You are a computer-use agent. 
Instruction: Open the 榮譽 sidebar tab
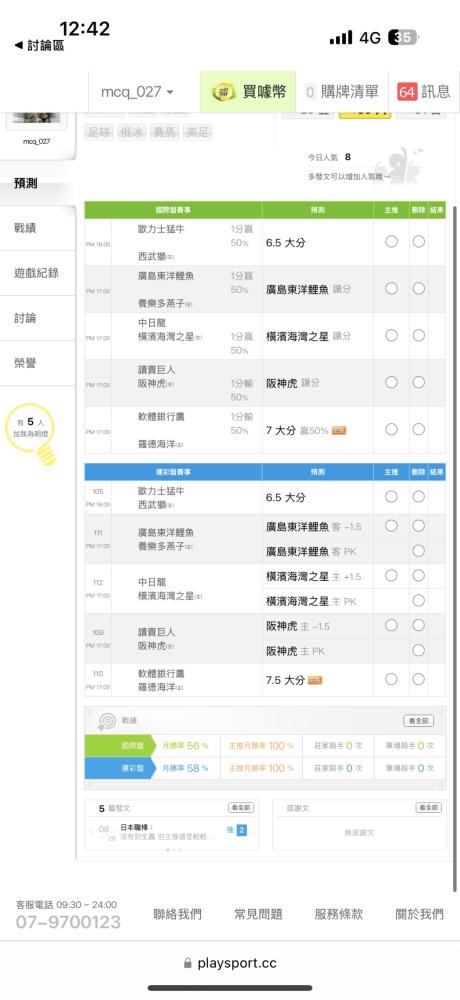38,364
